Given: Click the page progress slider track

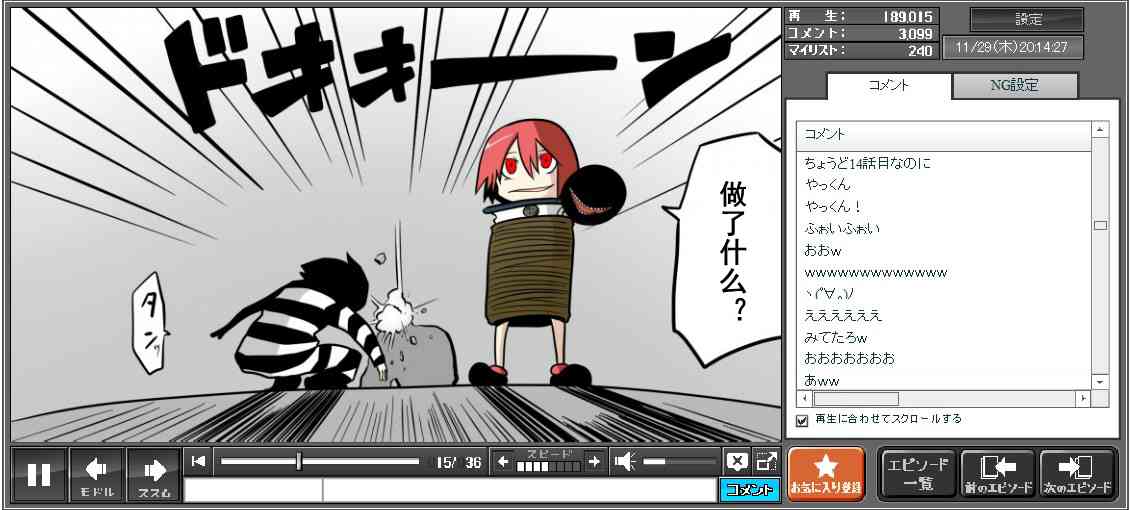Looking at the screenshot, I should tap(320, 461).
